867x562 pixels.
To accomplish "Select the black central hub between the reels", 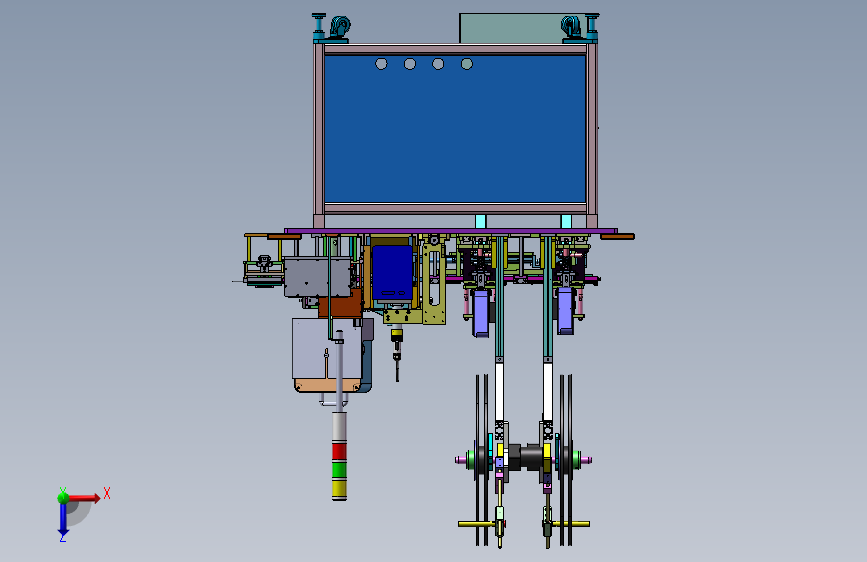I will point(524,458).
